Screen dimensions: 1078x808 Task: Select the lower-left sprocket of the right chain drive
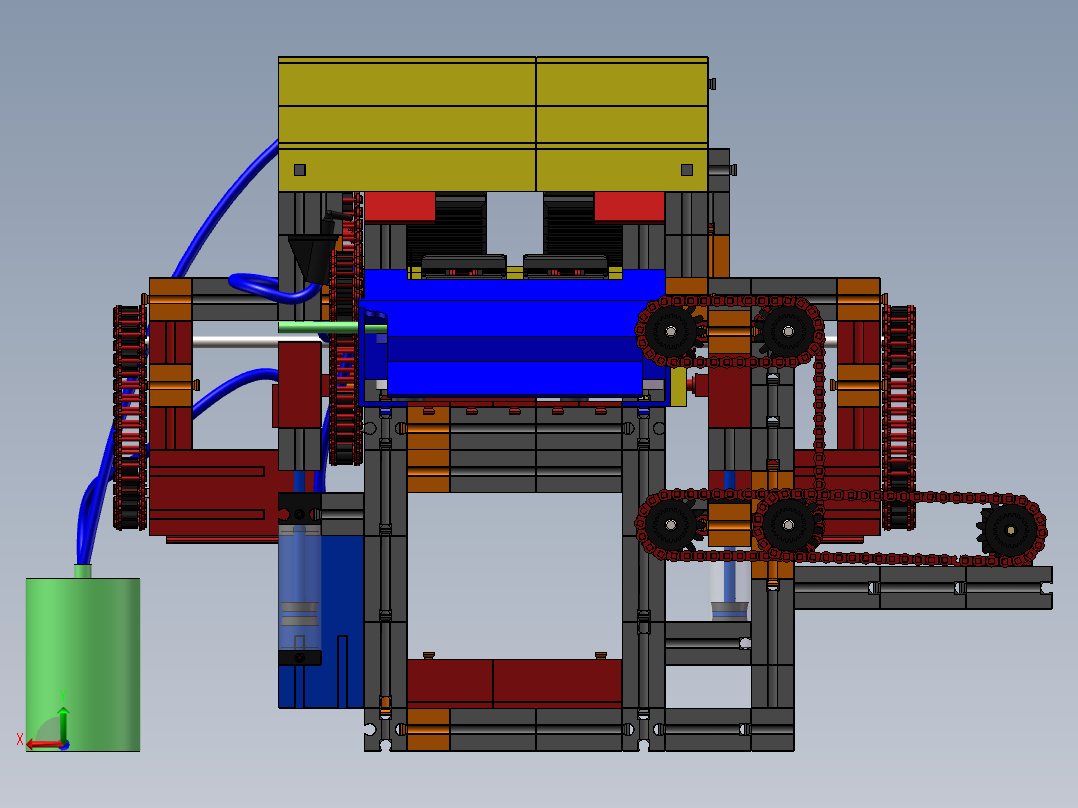[670, 525]
